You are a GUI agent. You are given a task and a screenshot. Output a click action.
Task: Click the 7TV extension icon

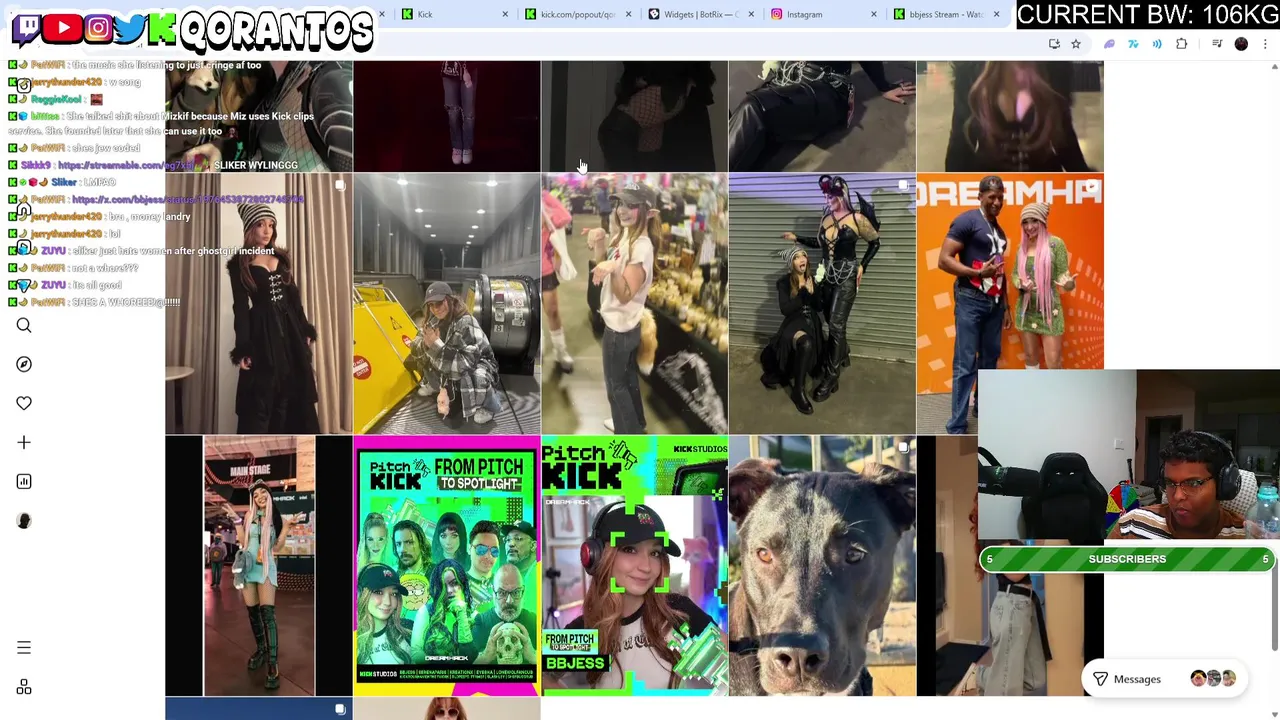(x=1133, y=44)
